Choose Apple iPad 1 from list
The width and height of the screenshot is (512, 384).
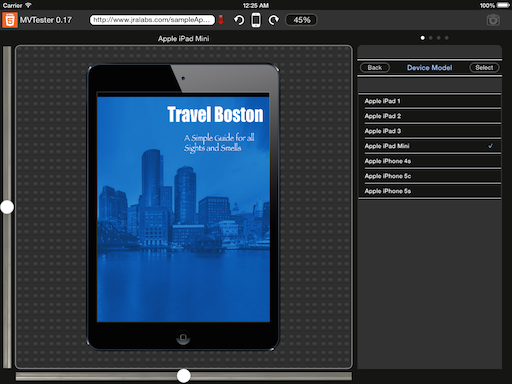430,101
